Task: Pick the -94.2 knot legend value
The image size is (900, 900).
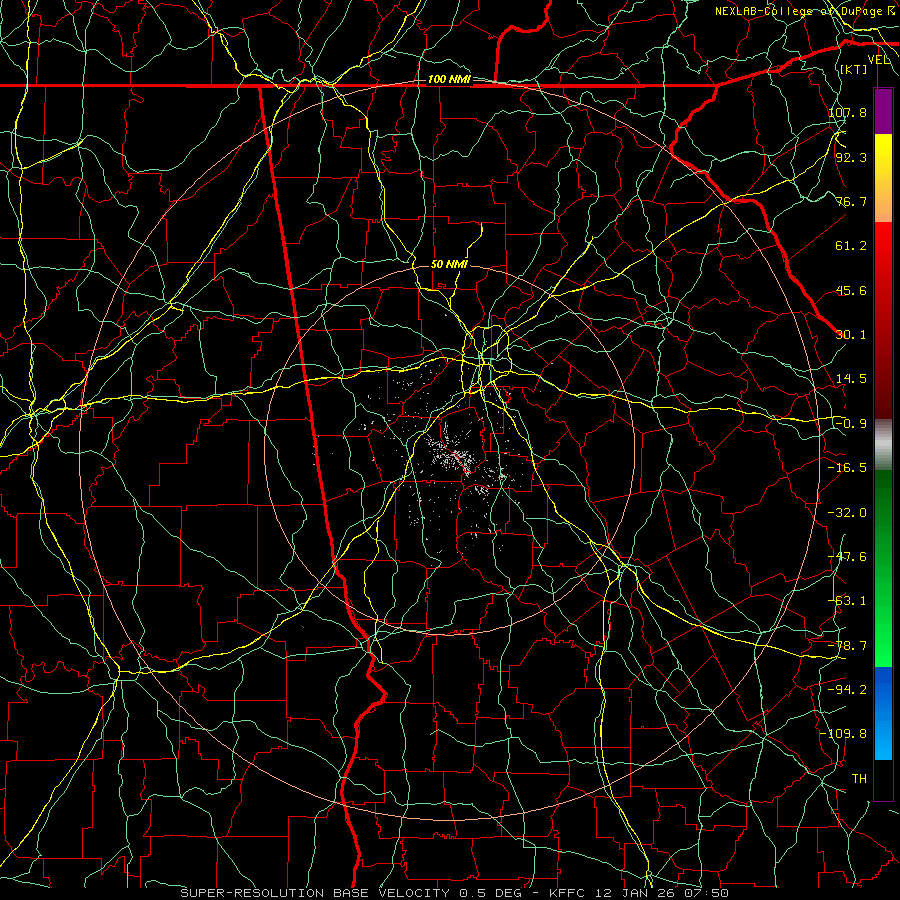Action: [847, 690]
